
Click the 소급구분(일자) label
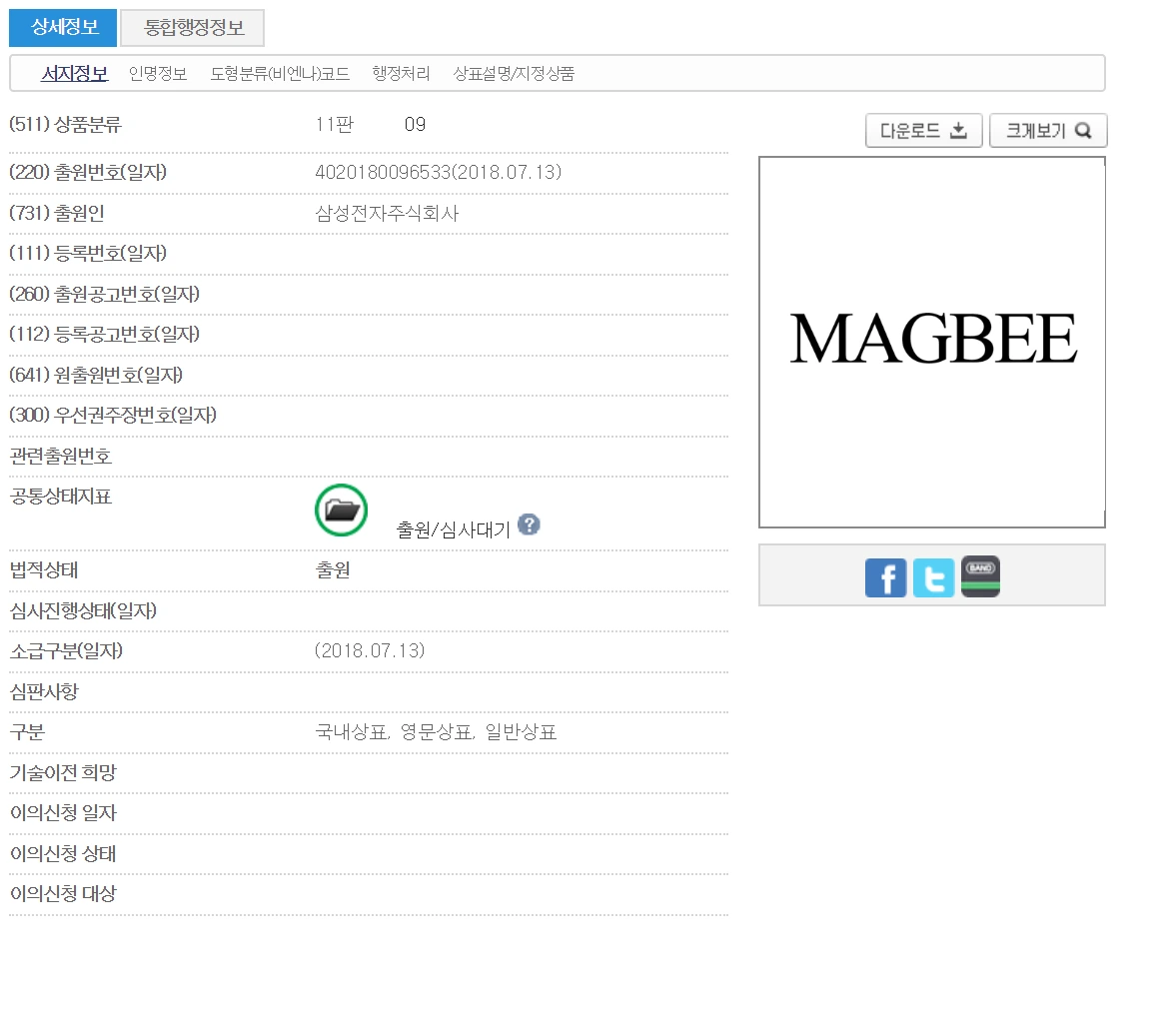pyautogui.click(x=66, y=651)
